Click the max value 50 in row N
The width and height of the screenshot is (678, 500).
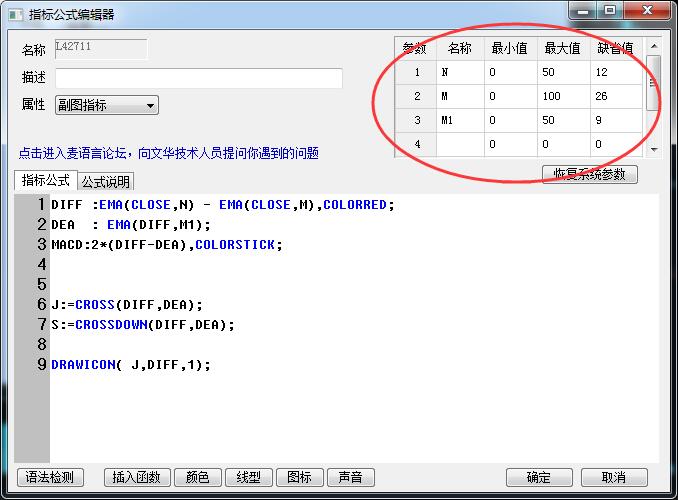[x=563, y=72]
